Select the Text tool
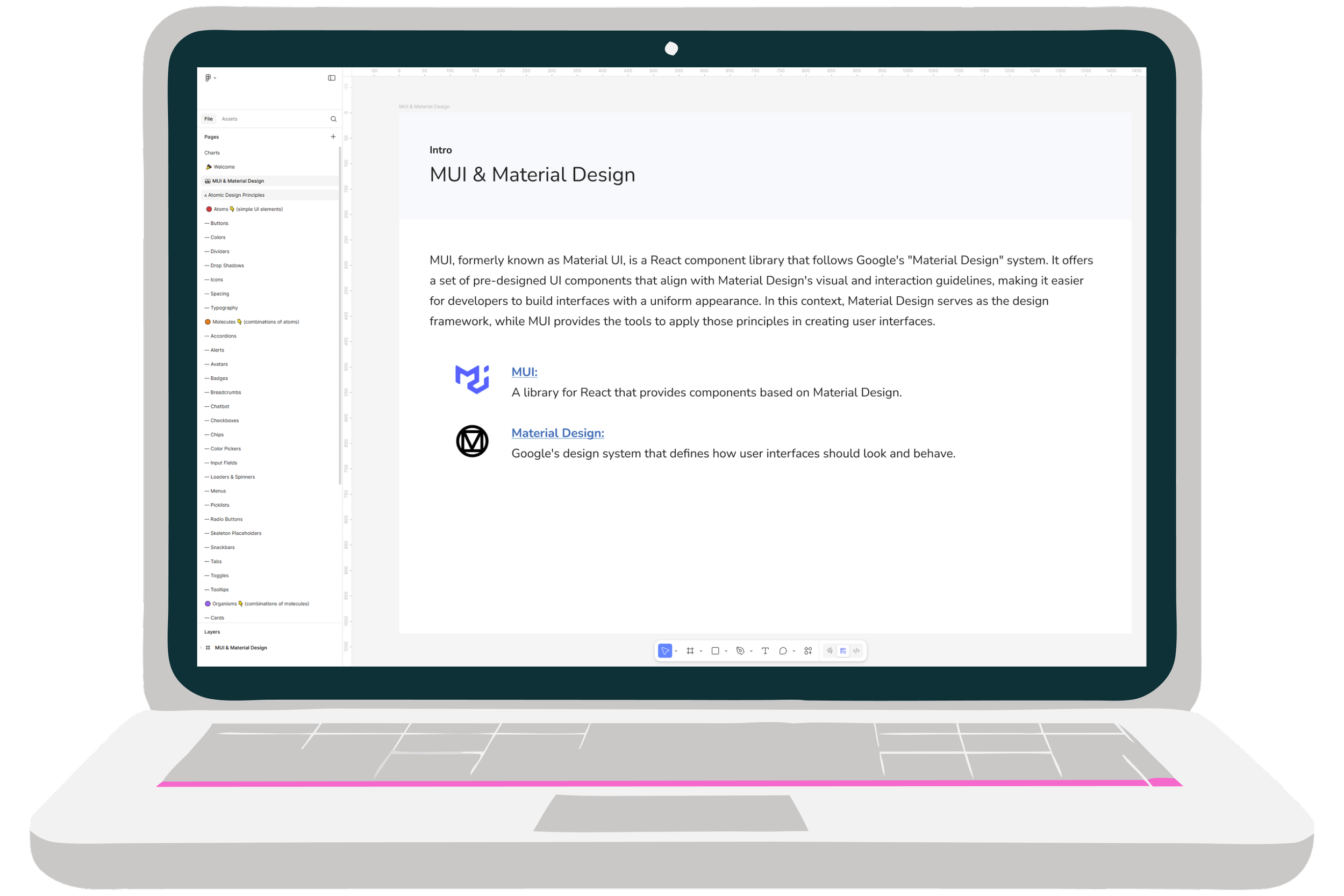This screenshot has height=896, width=1344. tap(766, 650)
